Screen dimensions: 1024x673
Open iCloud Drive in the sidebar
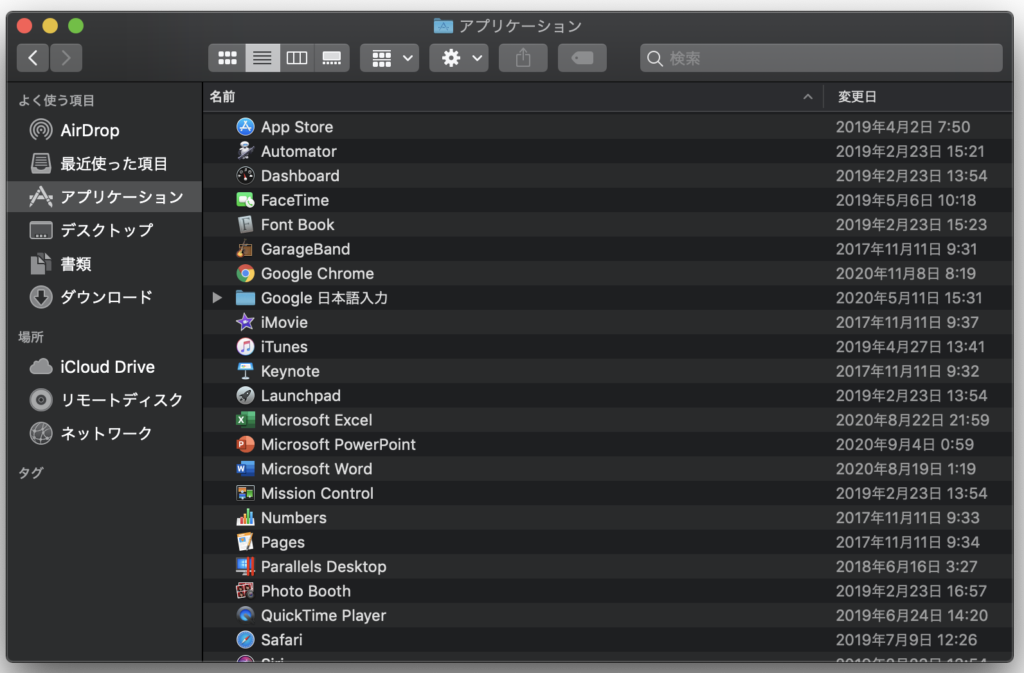(x=104, y=367)
